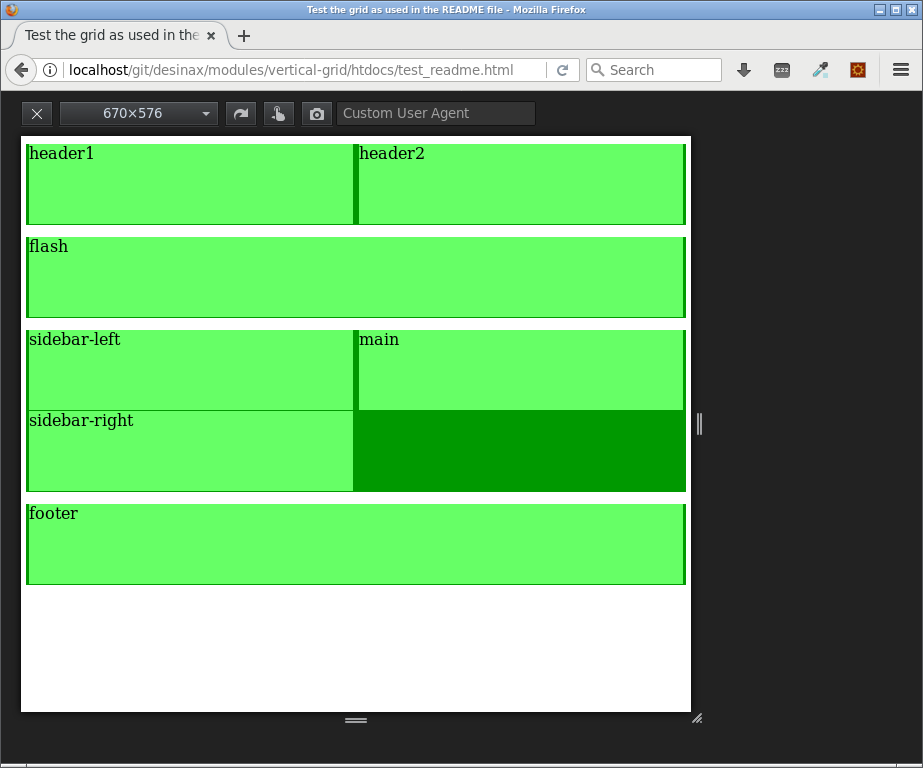
Task: Show site information icon in URL bar
Action: point(50,70)
